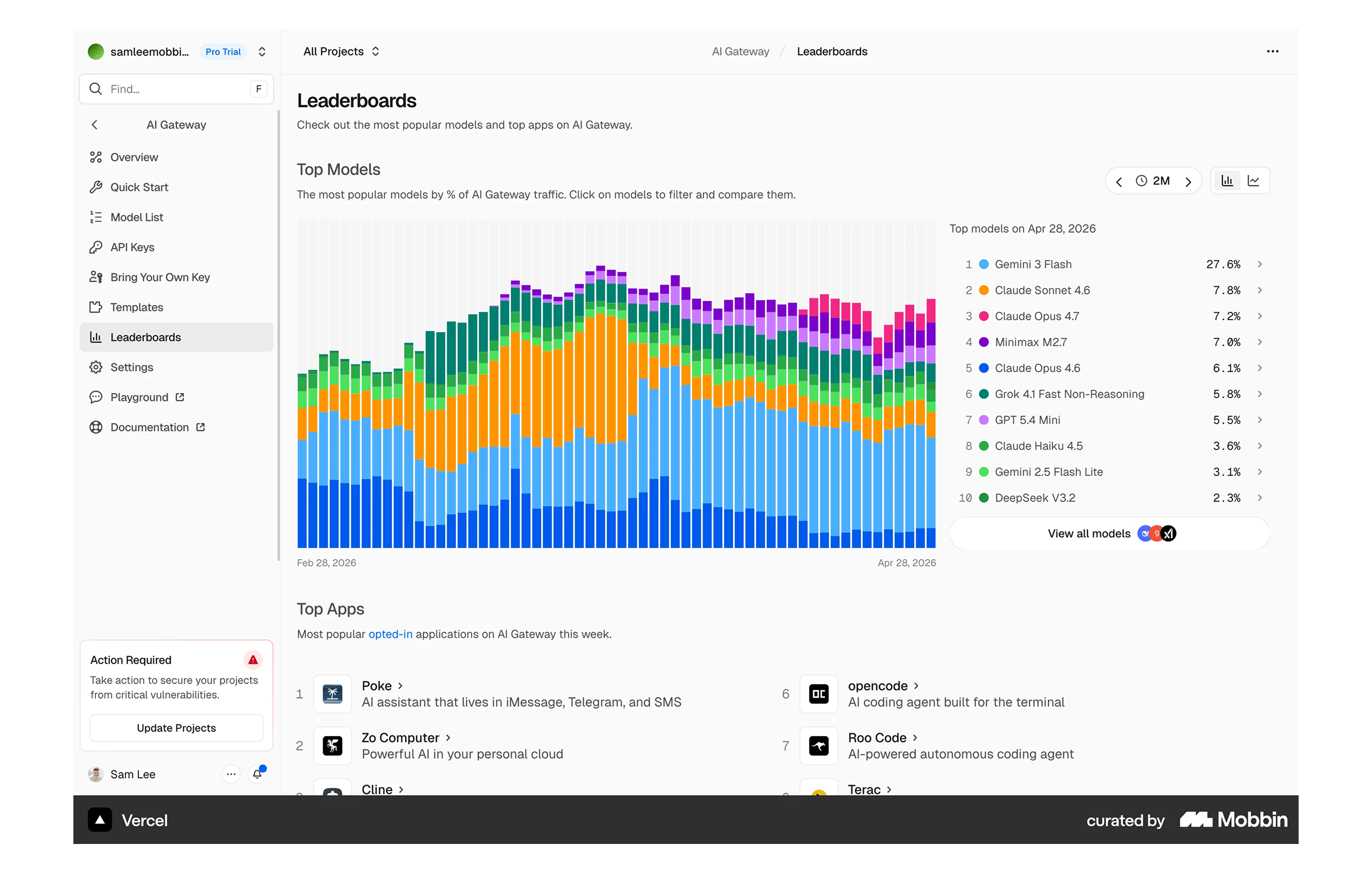The width and height of the screenshot is (1372, 874).
Task: Switch to line chart view
Action: coord(1254,181)
